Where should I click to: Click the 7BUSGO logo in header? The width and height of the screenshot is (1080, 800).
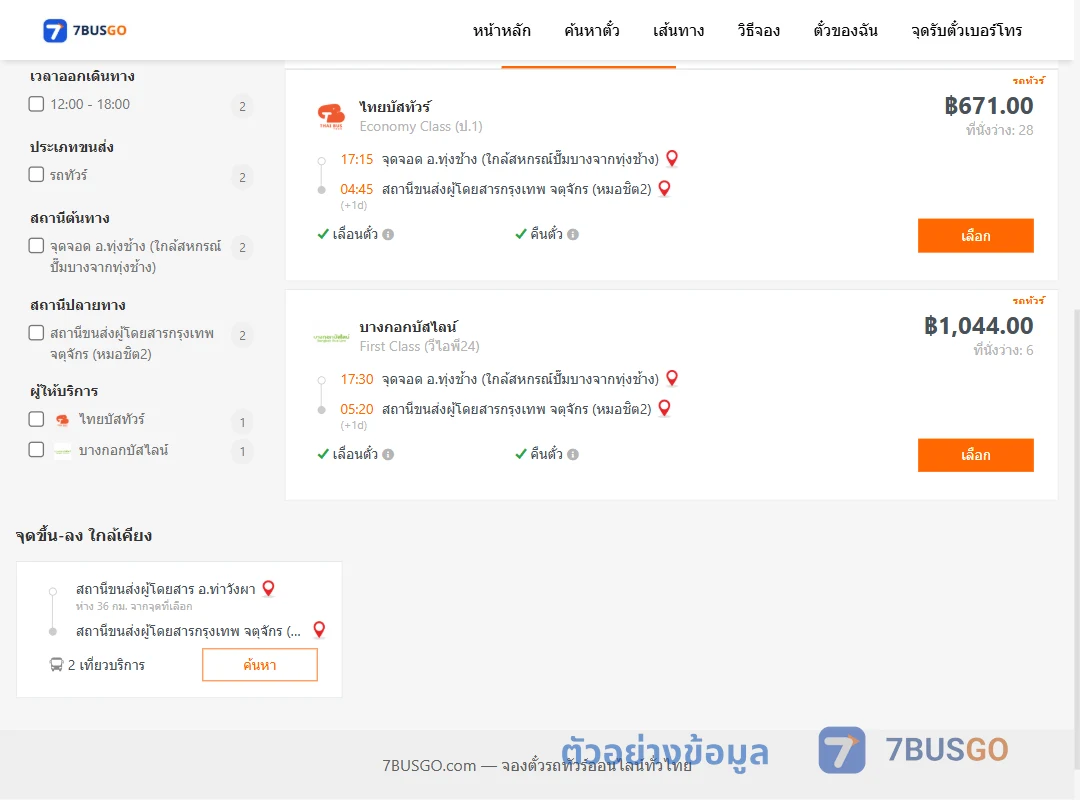[85, 30]
